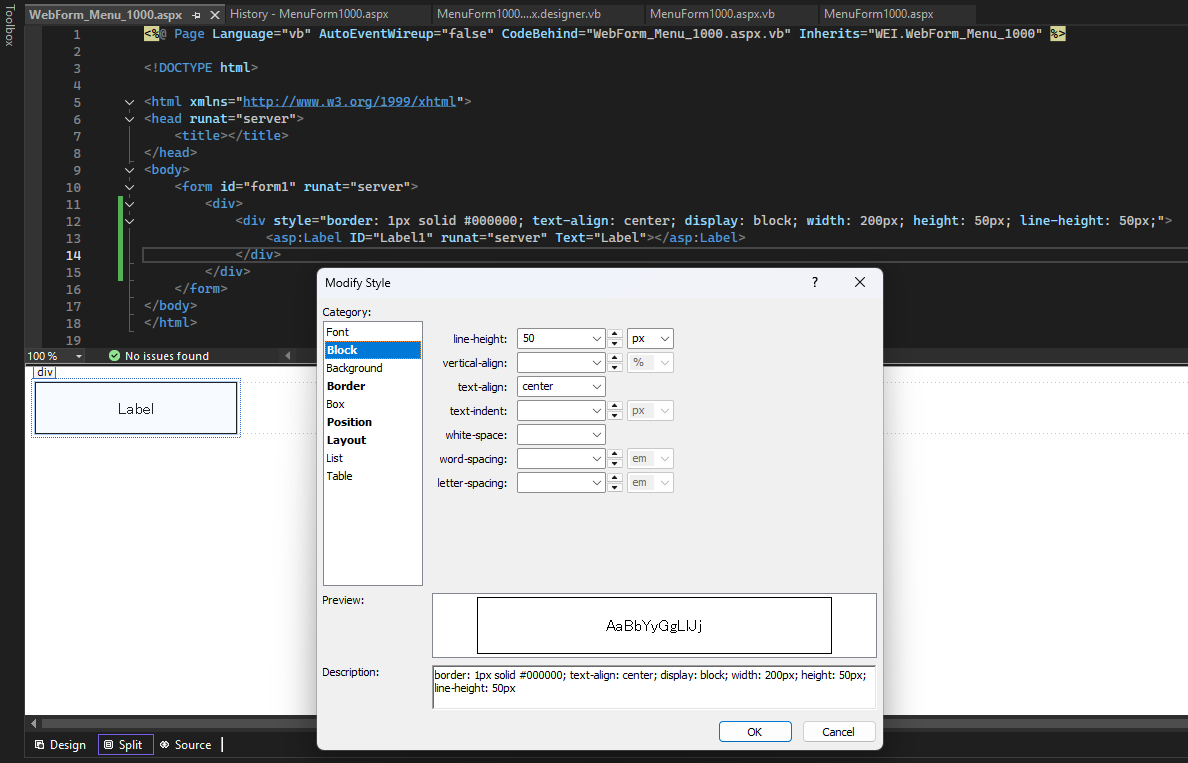Close the Modify Style dialog
Image resolution: width=1188 pixels, height=763 pixels.
click(860, 282)
